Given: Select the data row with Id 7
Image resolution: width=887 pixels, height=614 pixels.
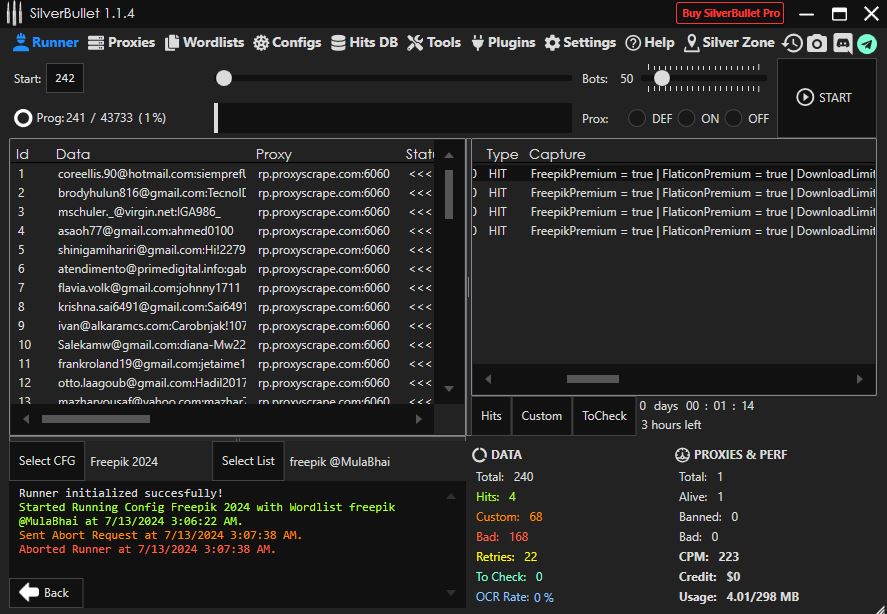Looking at the screenshot, I should click(223, 288).
